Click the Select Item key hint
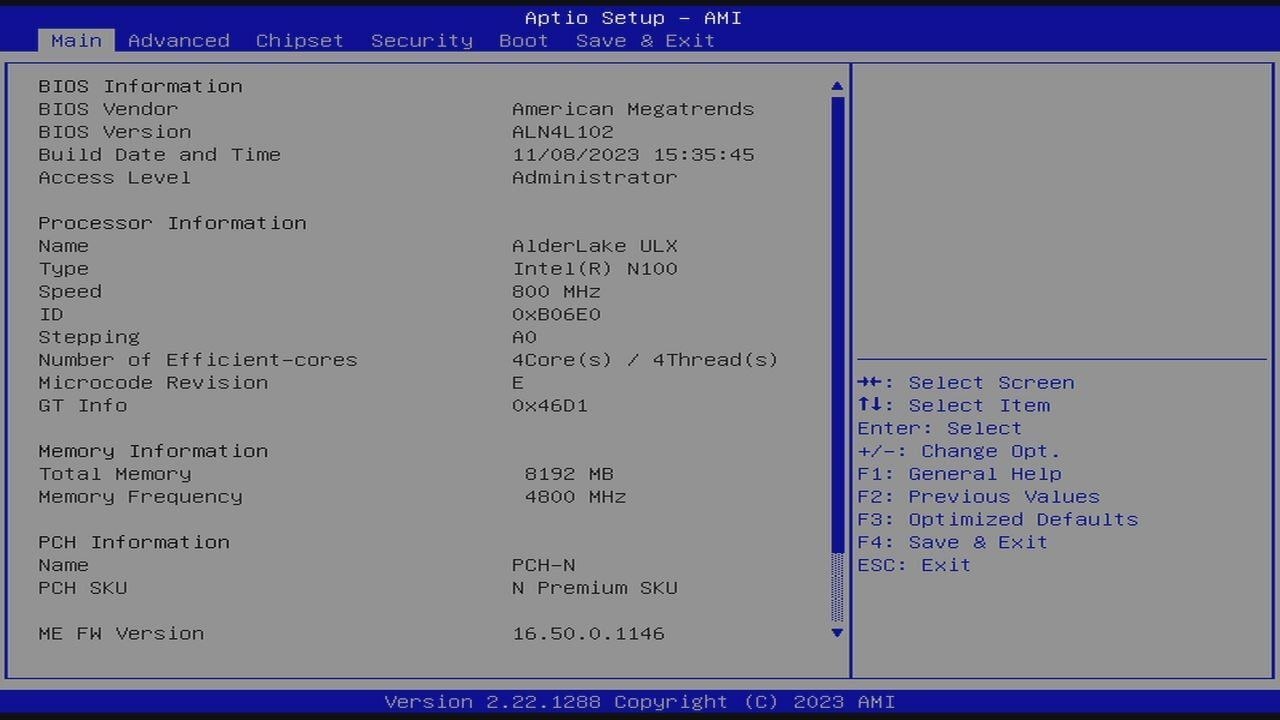 click(954, 406)
